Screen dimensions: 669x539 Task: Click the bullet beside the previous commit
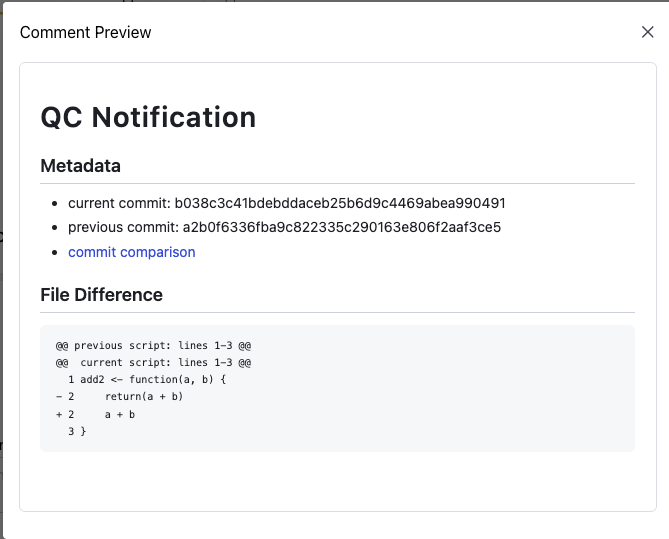click(x=55, y=228)
